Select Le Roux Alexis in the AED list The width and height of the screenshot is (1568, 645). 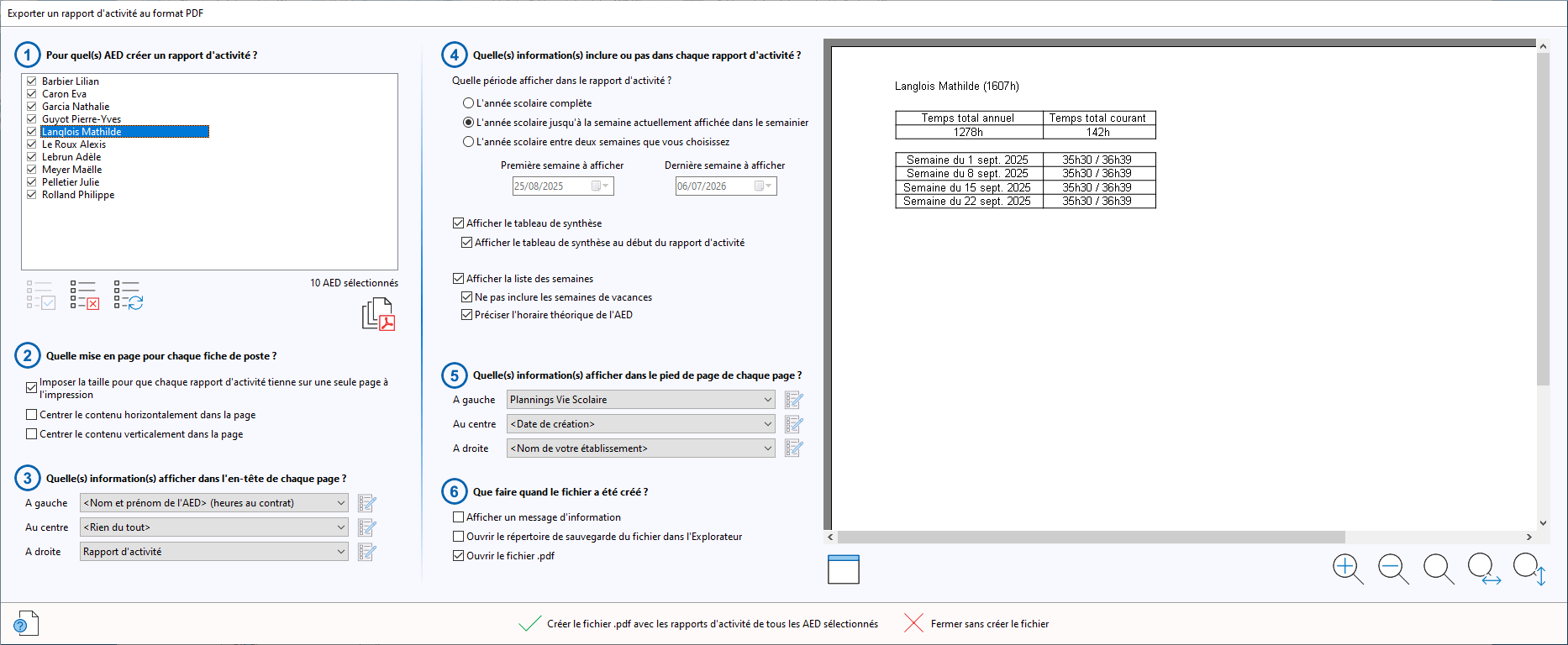(74, 144)
